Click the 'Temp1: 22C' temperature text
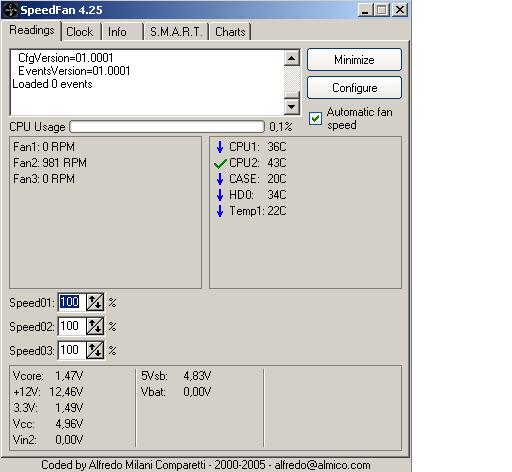This screenshot has height=472, width=512. coord(258,211)
